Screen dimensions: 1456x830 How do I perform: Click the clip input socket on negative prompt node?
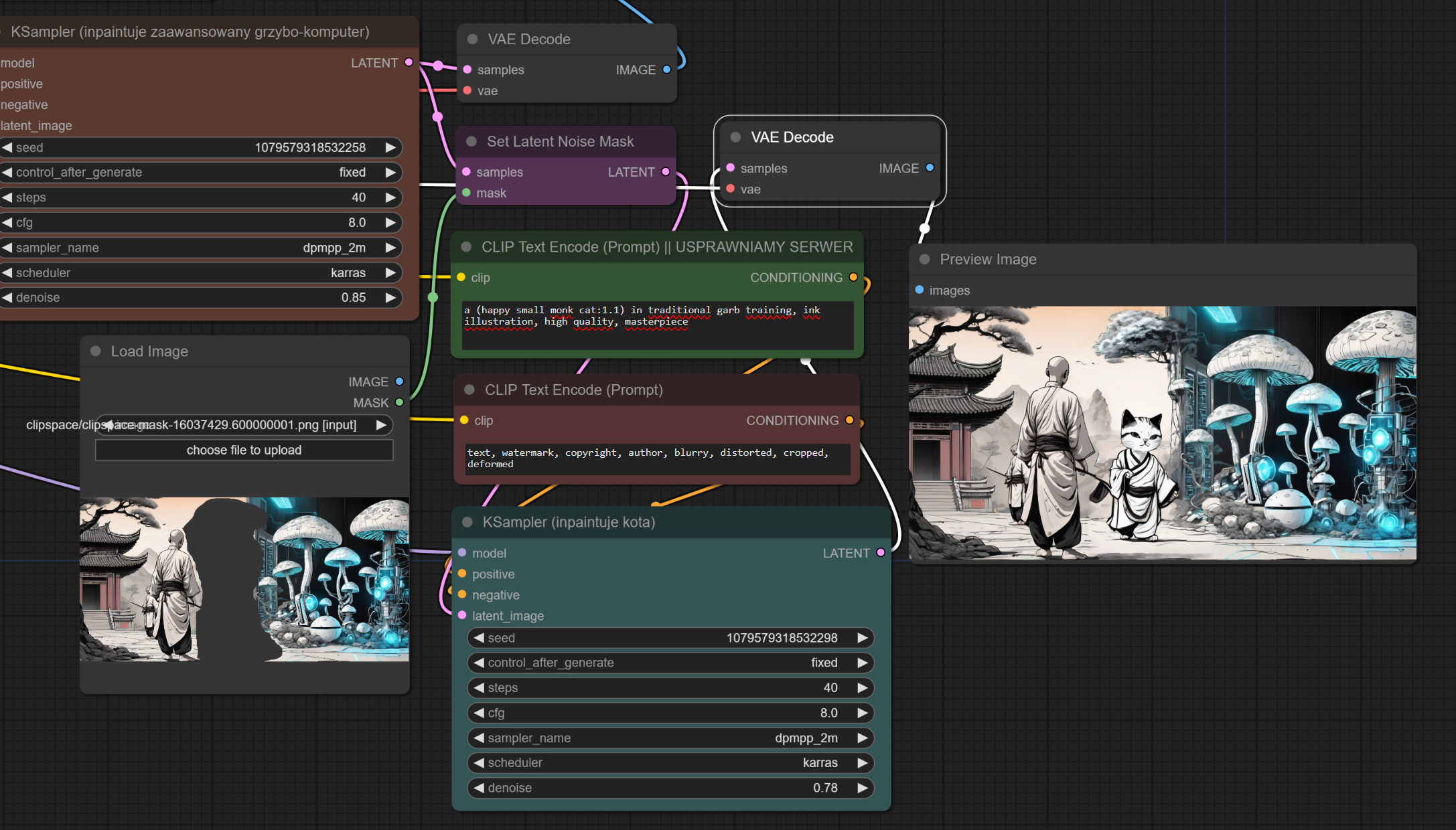coord(464,420)
